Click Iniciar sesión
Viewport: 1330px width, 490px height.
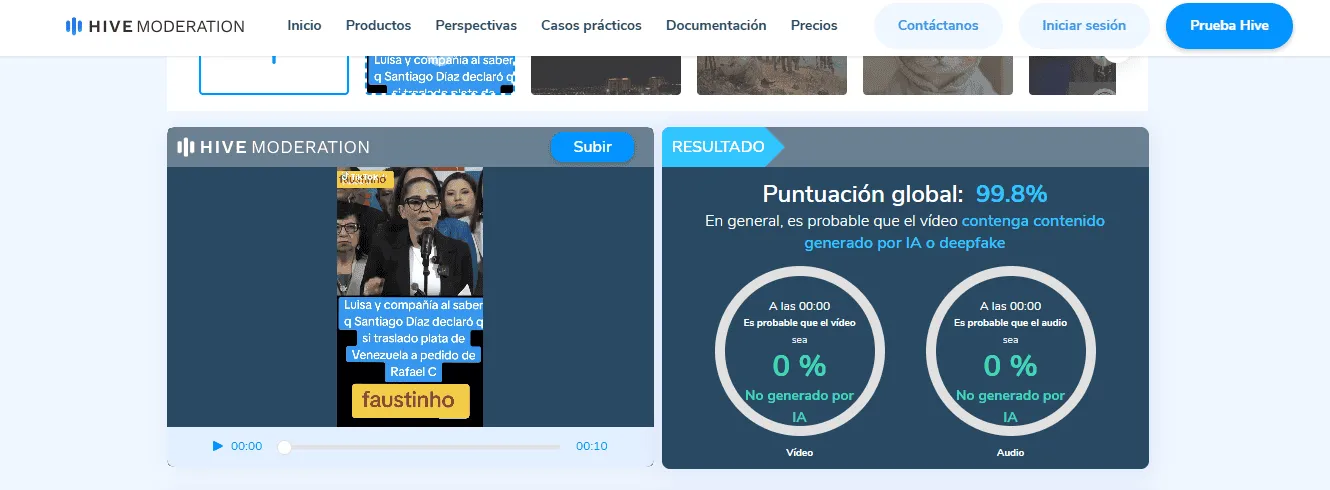pos(1084,26)
